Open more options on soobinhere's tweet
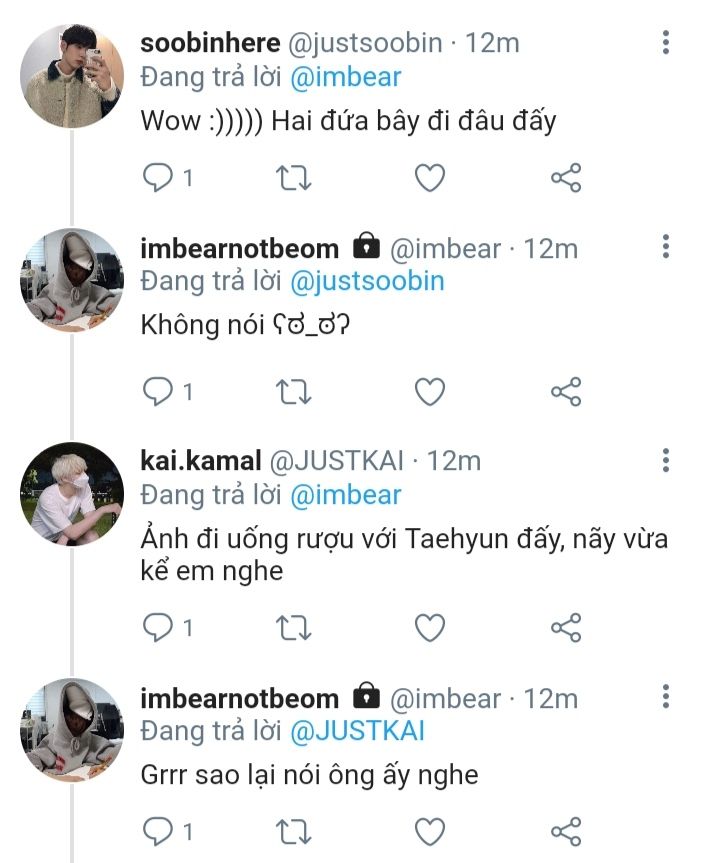 pos(666,43)
